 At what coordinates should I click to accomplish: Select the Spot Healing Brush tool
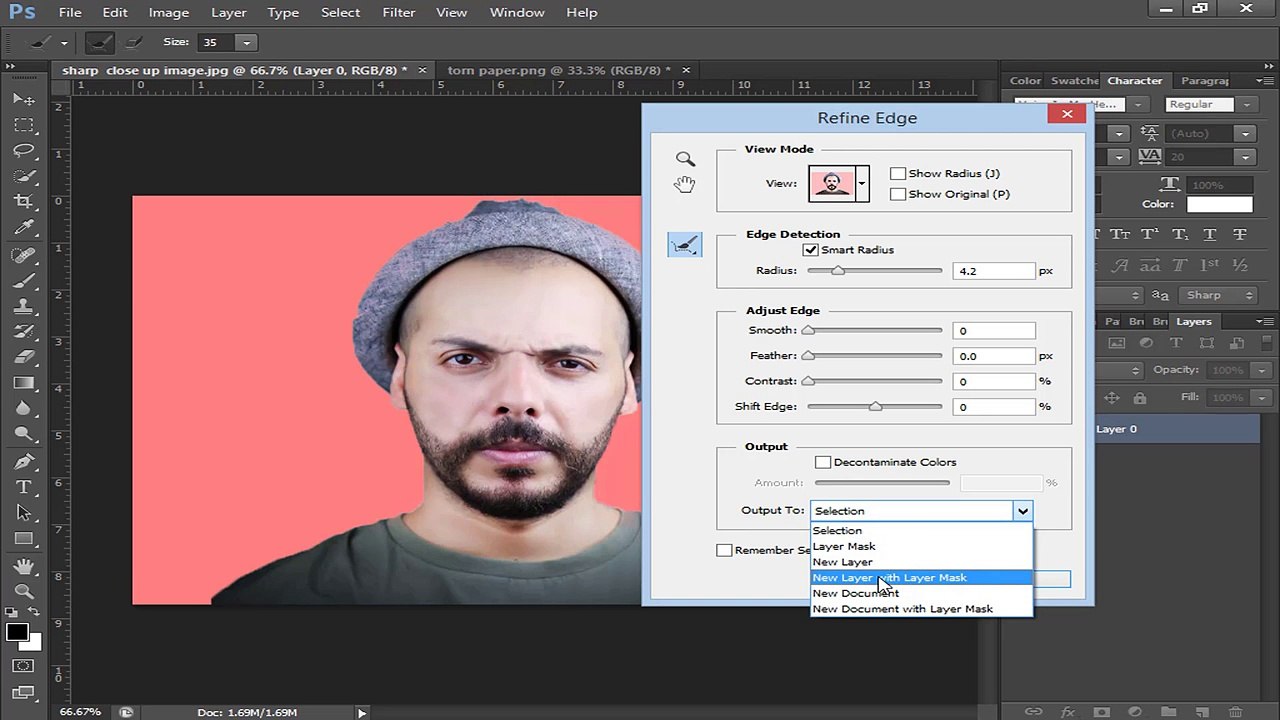[x=24, y=256]
